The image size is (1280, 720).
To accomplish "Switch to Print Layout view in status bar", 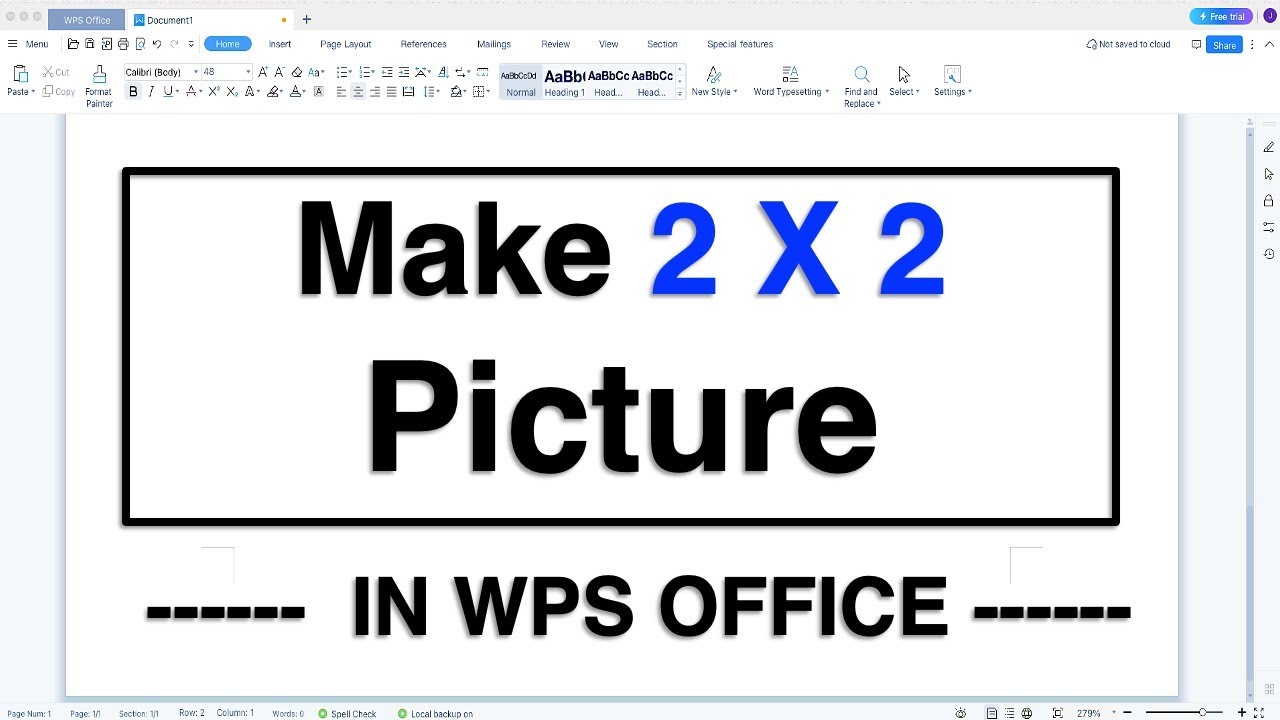I will pyautogui.click(x=992, y=713).
